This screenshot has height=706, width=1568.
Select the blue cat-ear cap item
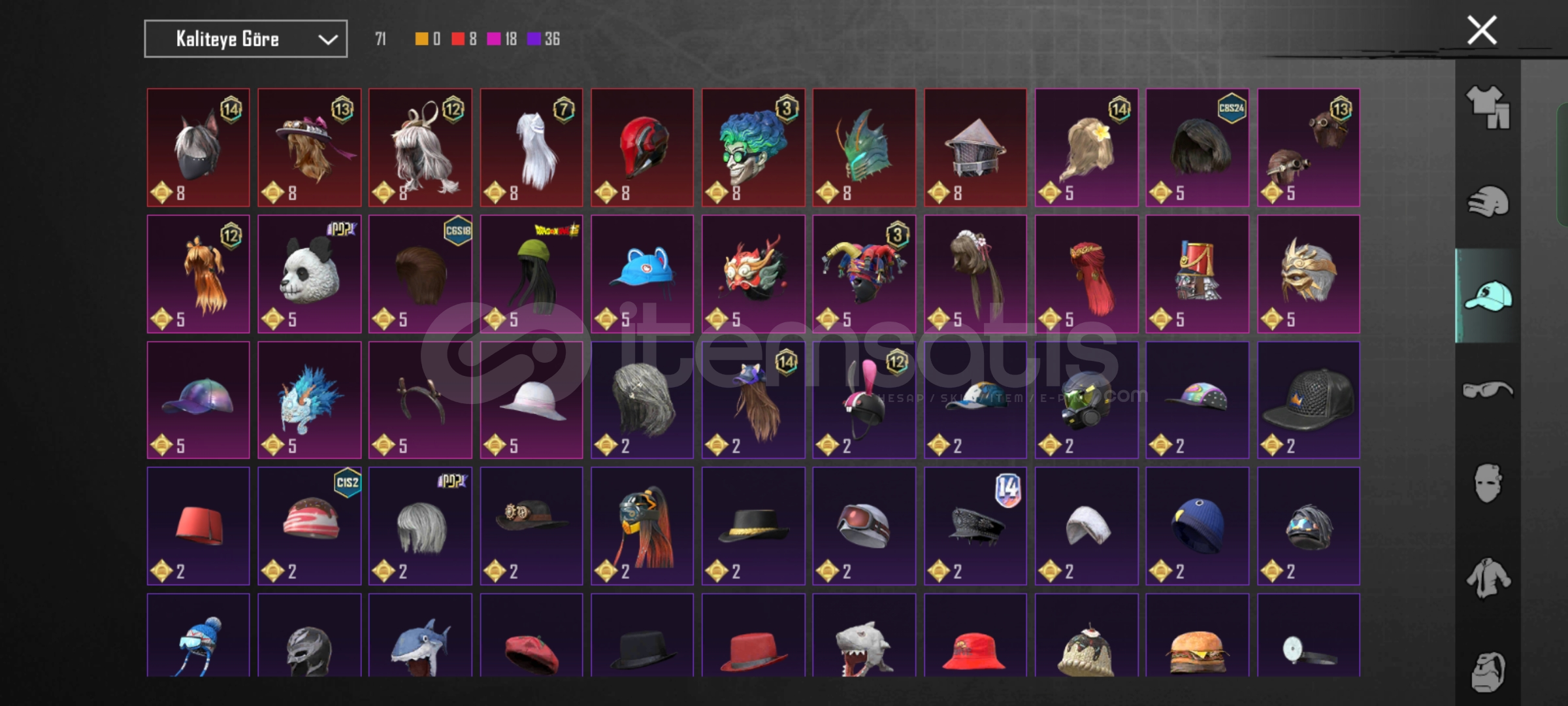click(642, 274)
